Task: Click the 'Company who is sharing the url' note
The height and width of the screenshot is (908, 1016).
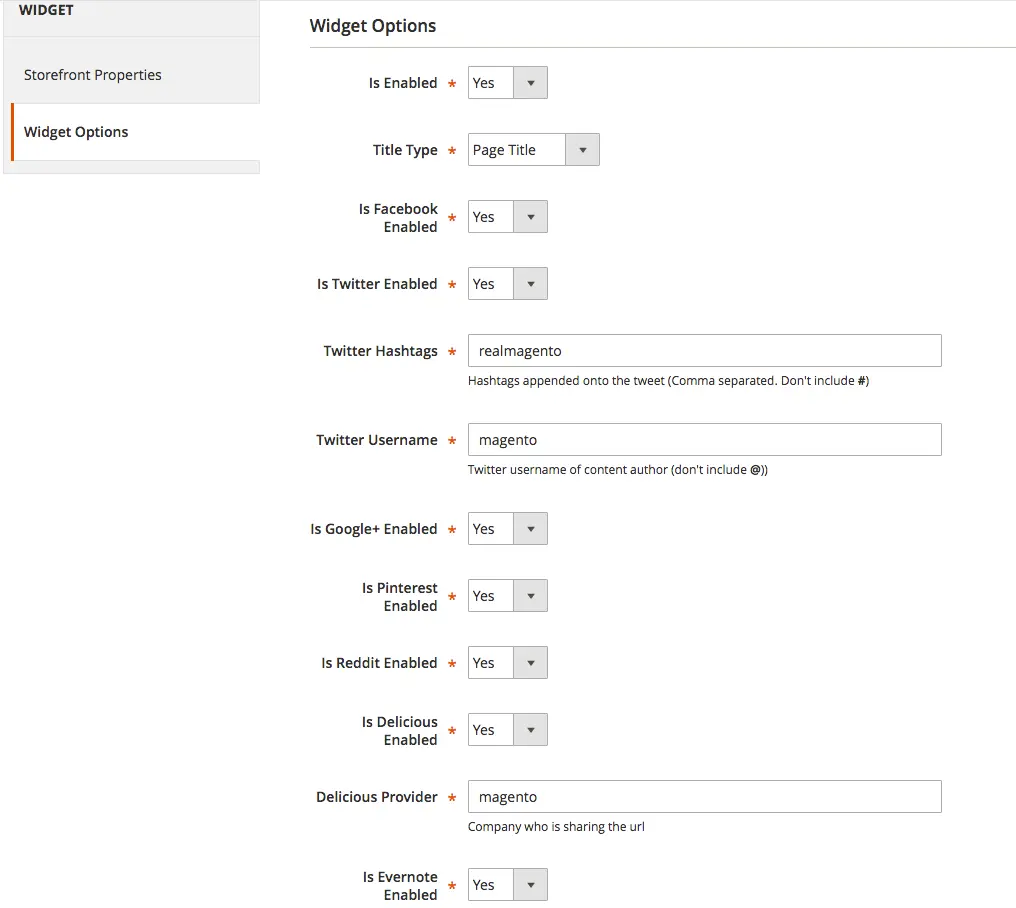Action: click(556, 827)
